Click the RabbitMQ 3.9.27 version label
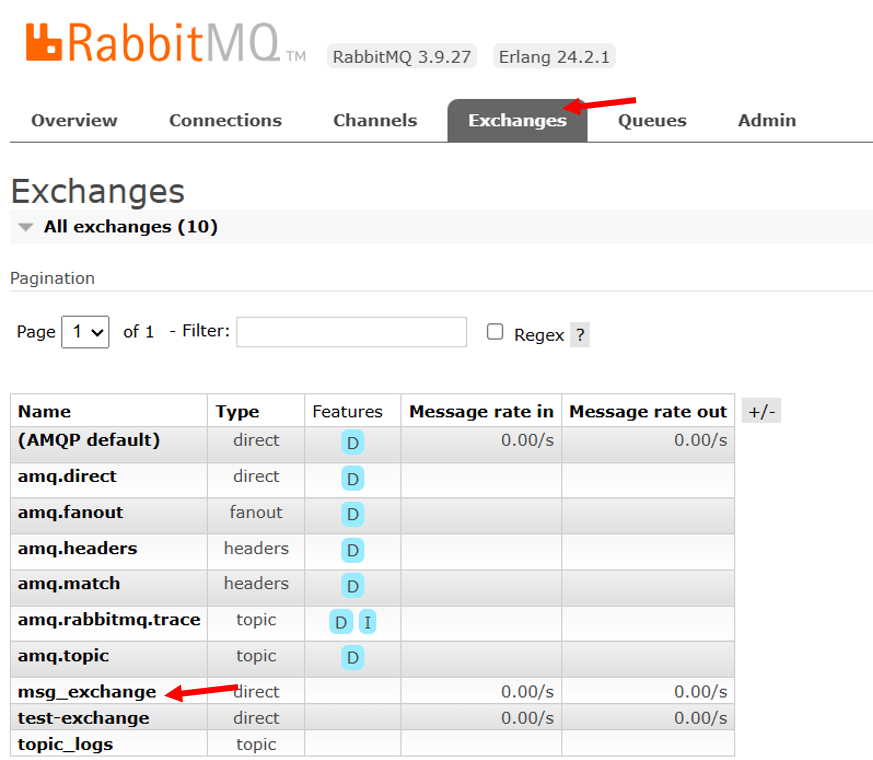Viewport: 873px width, 760px height. coord(401,56)
